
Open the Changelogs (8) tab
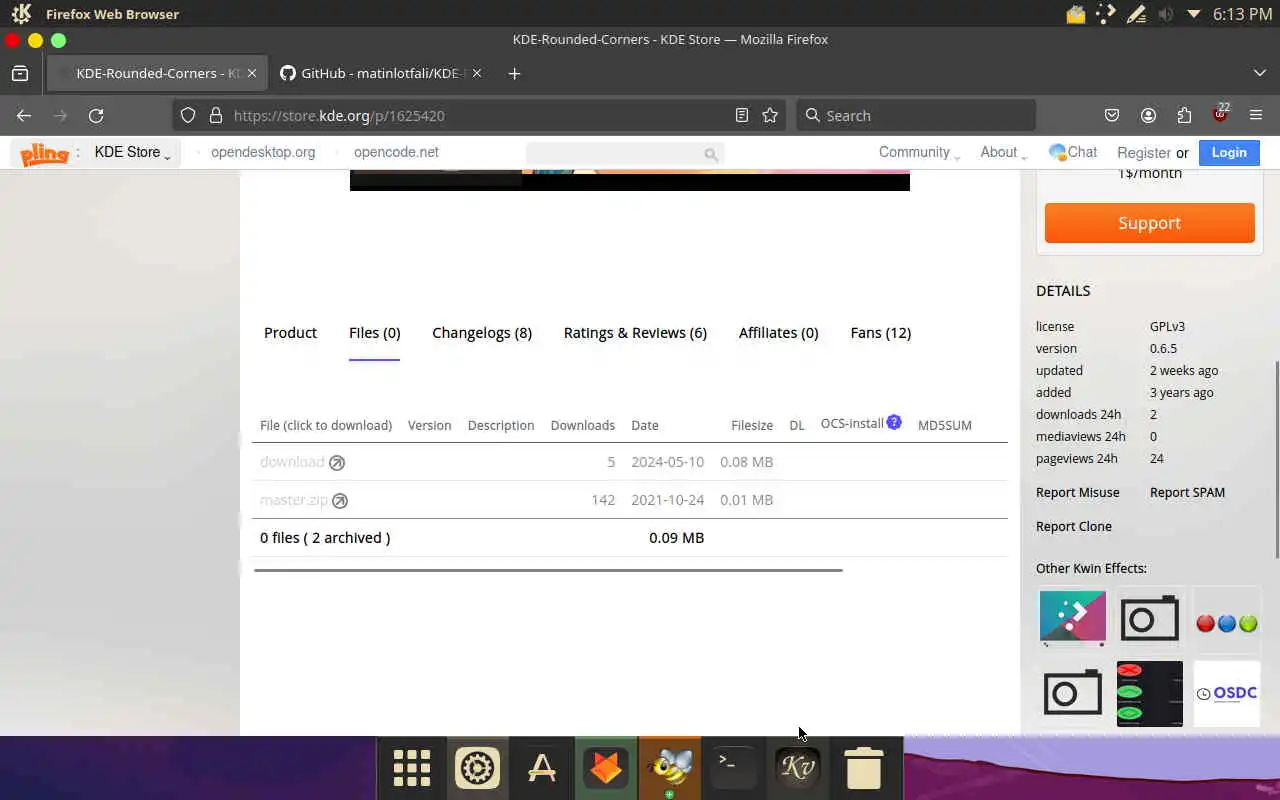coord(482,333)
